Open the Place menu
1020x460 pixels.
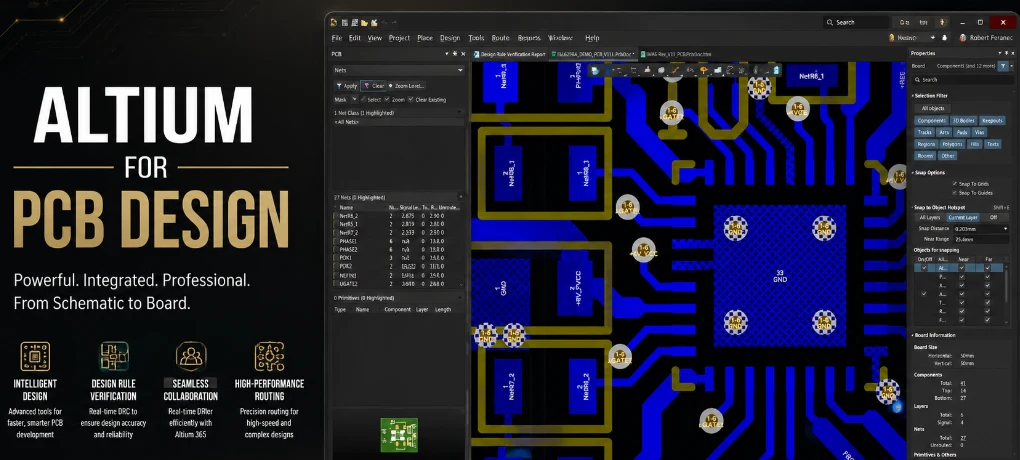pyautogui.click(x=425, y=38)
